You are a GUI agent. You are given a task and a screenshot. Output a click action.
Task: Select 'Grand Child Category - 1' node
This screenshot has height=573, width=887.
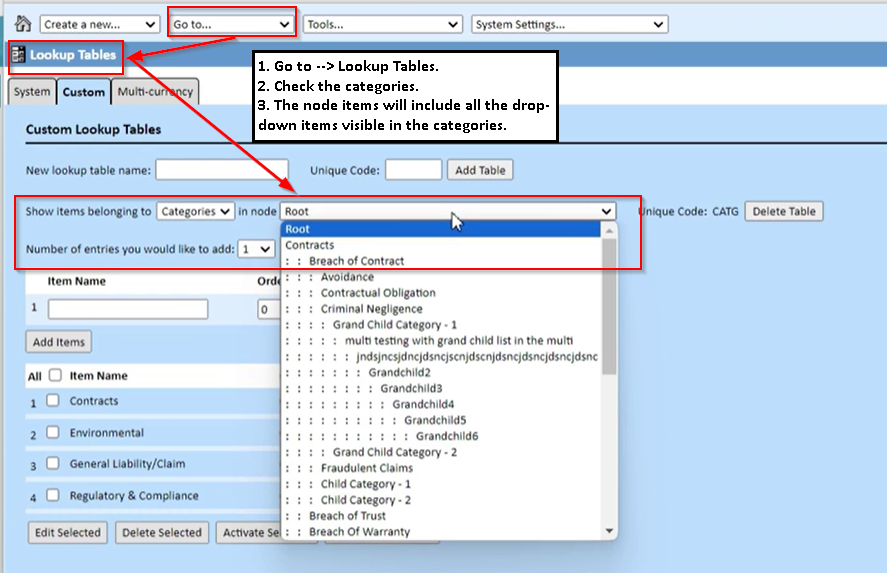click(x=441, y=325)
